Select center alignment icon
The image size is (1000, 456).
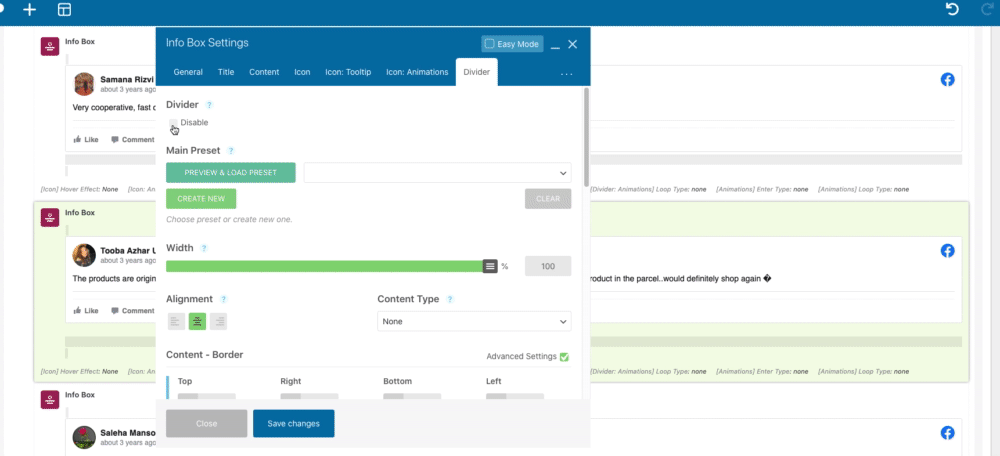click(198, 321)
